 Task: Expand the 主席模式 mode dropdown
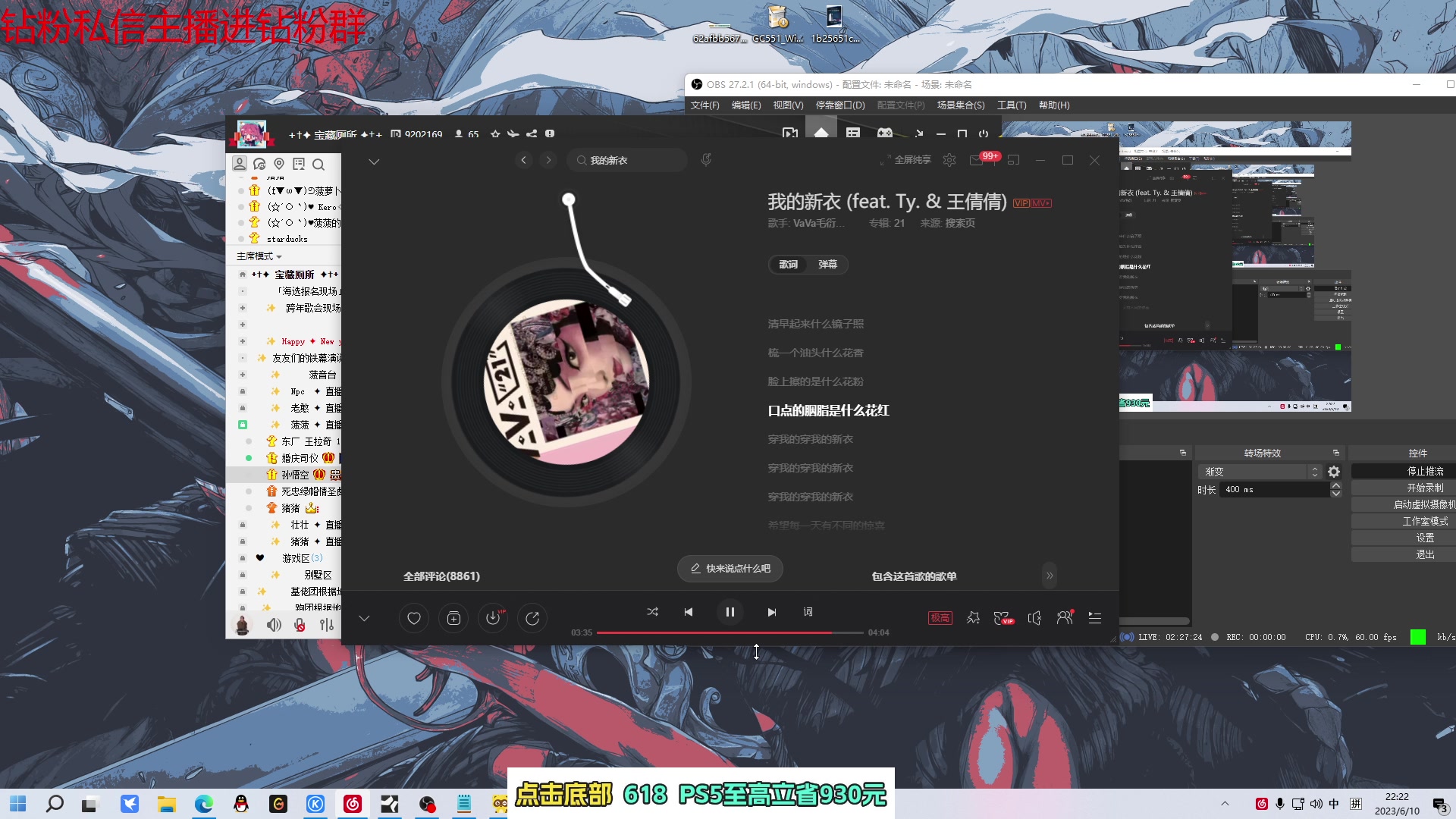coord(259,256)
